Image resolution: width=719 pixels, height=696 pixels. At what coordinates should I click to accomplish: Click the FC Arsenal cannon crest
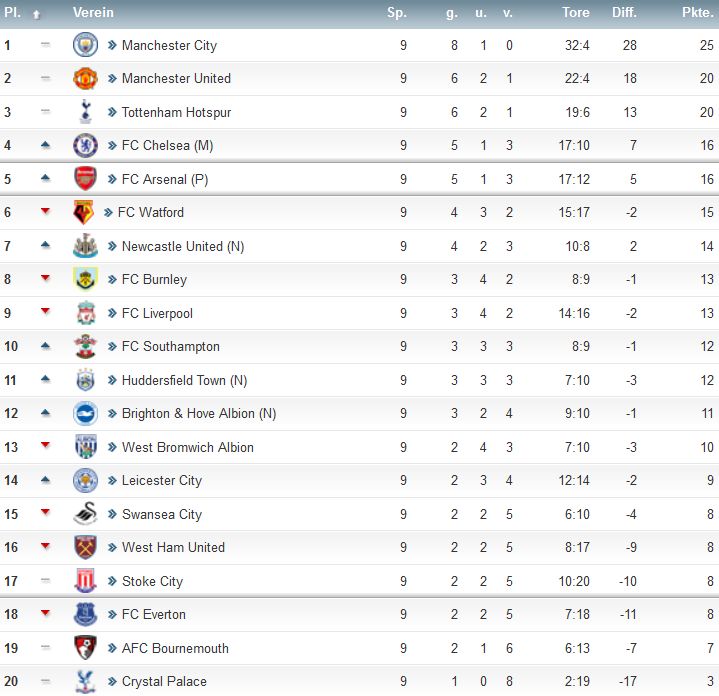tap(85, 179)
